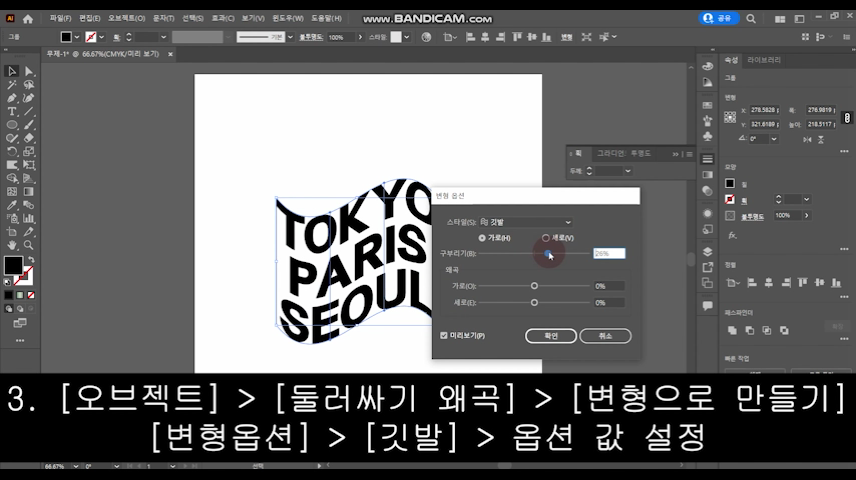Click the 확인 OK button

tap(551, 336)
